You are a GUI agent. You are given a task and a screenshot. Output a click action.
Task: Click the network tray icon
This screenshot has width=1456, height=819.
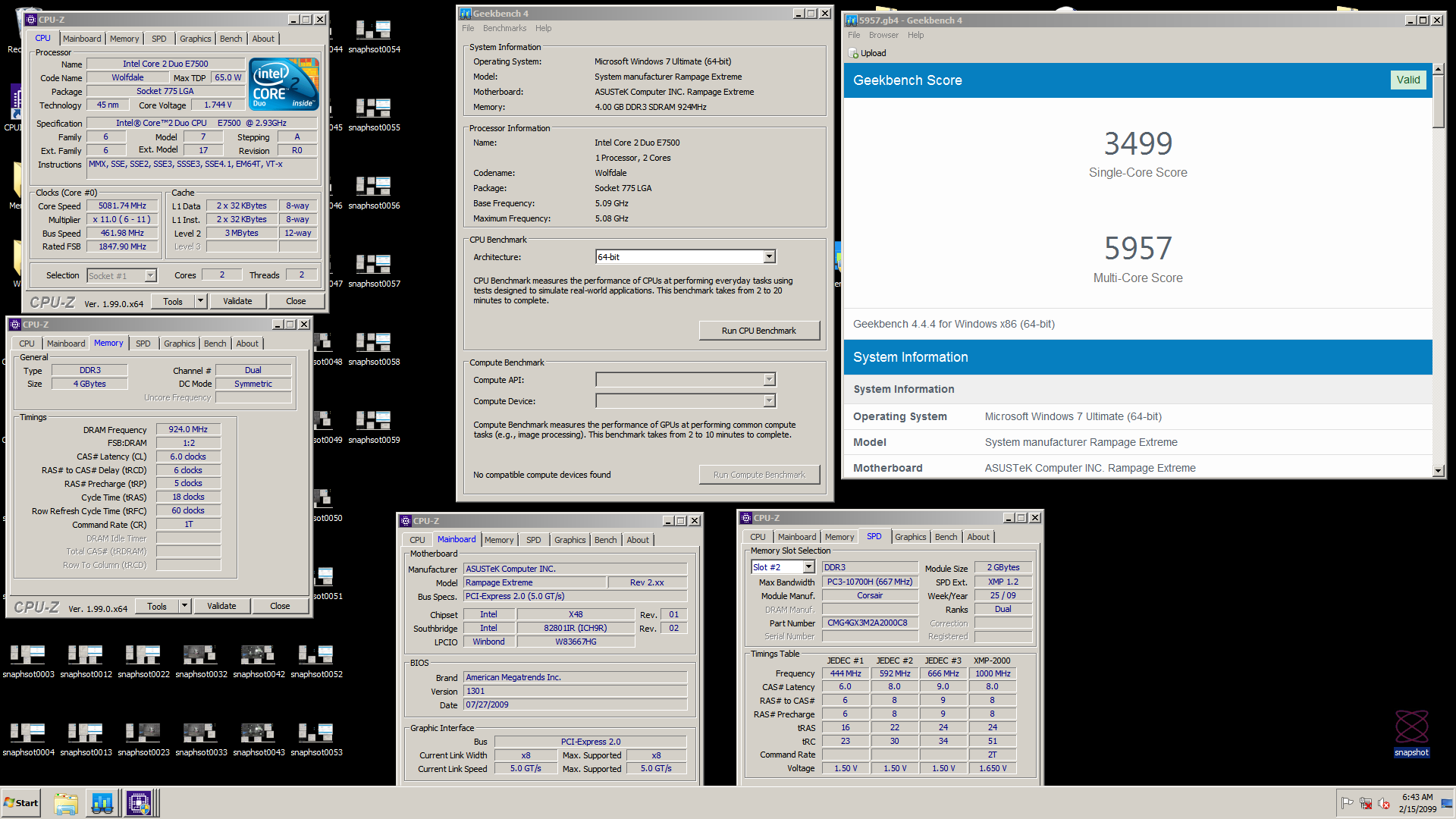coord(1366,803)
